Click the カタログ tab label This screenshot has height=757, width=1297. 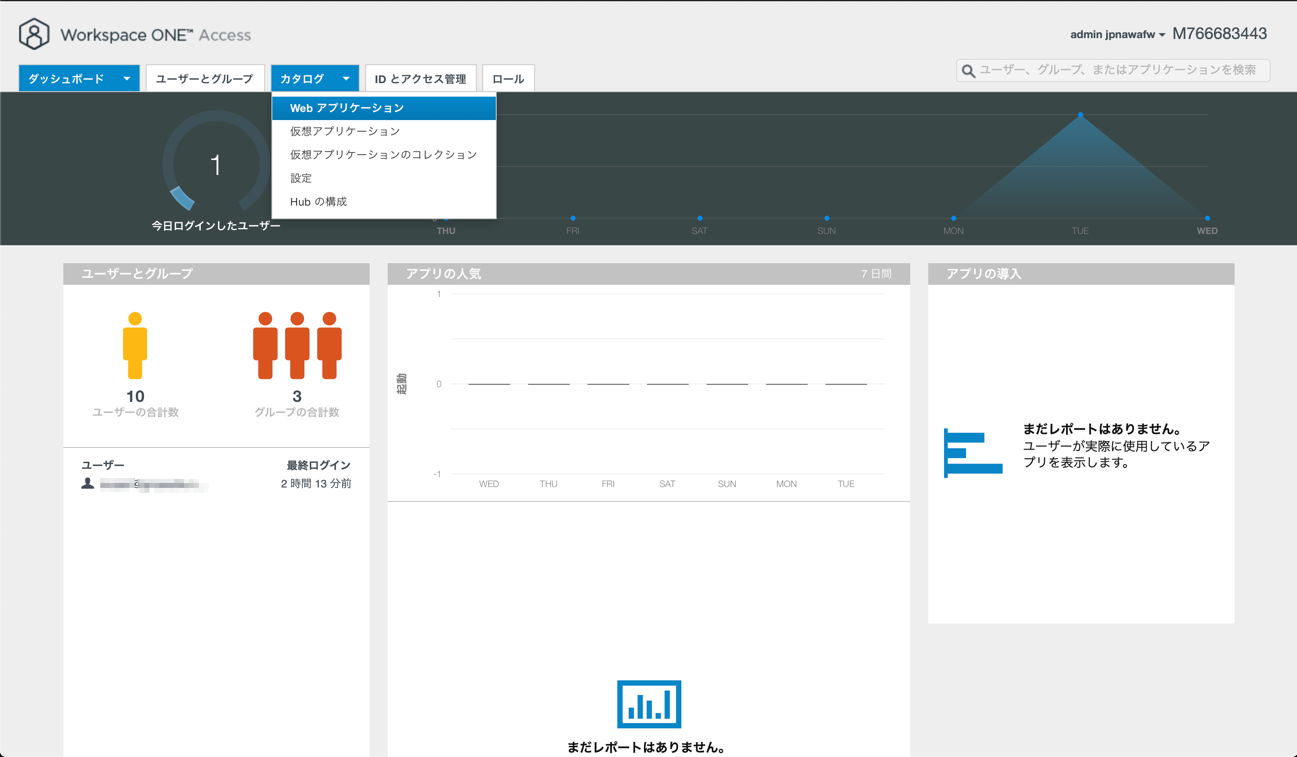pyautogui.click(x=302, y=79)
